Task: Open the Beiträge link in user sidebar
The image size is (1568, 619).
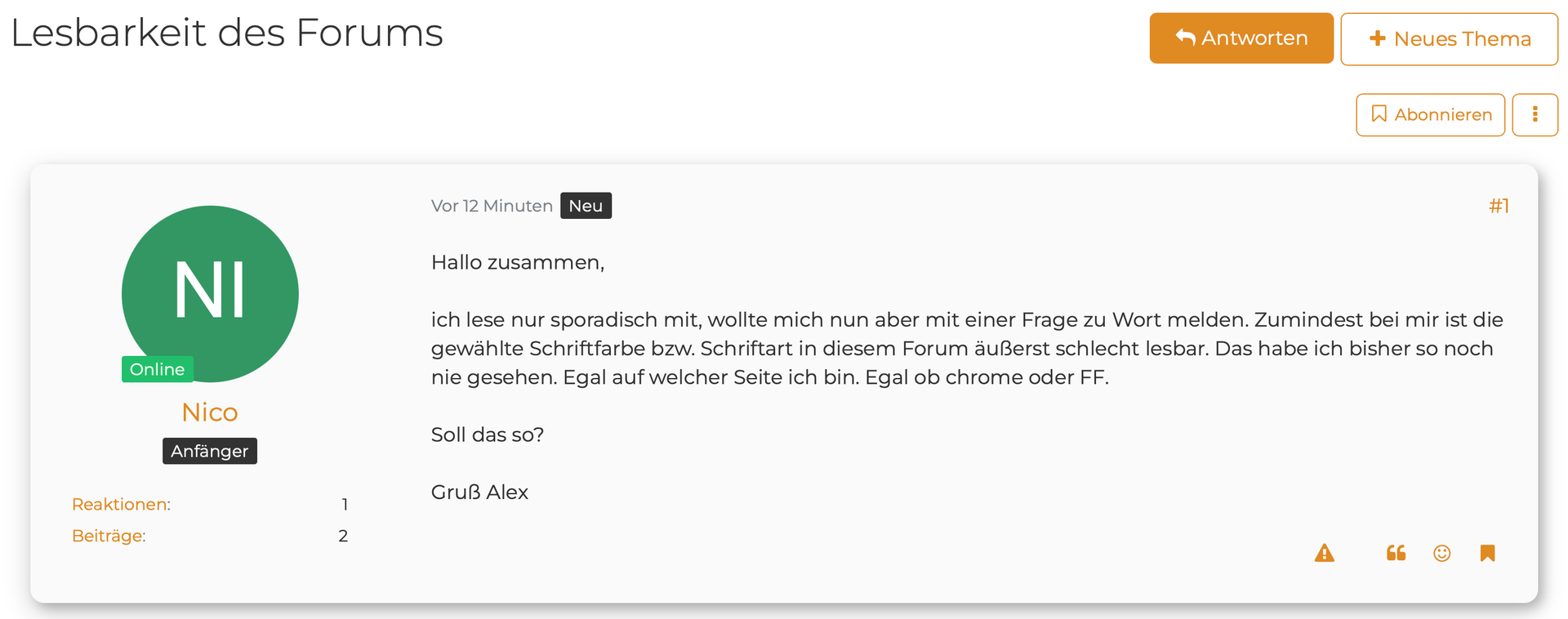Action: [109, 537]
